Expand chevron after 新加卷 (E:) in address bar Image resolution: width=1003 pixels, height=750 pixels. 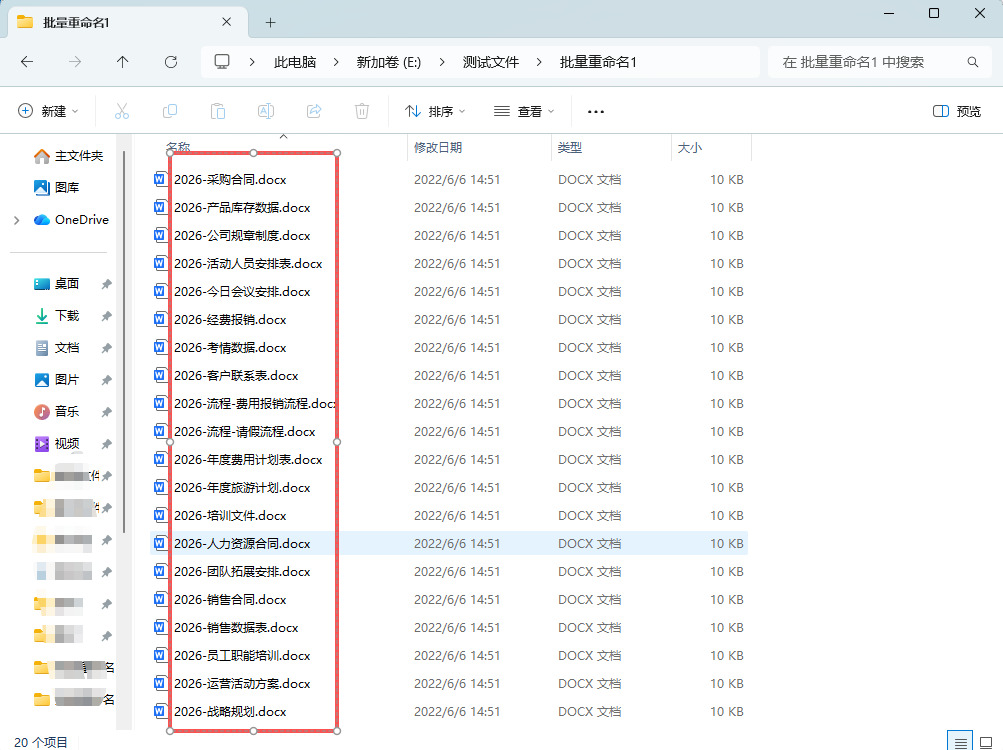click(442, 62)
